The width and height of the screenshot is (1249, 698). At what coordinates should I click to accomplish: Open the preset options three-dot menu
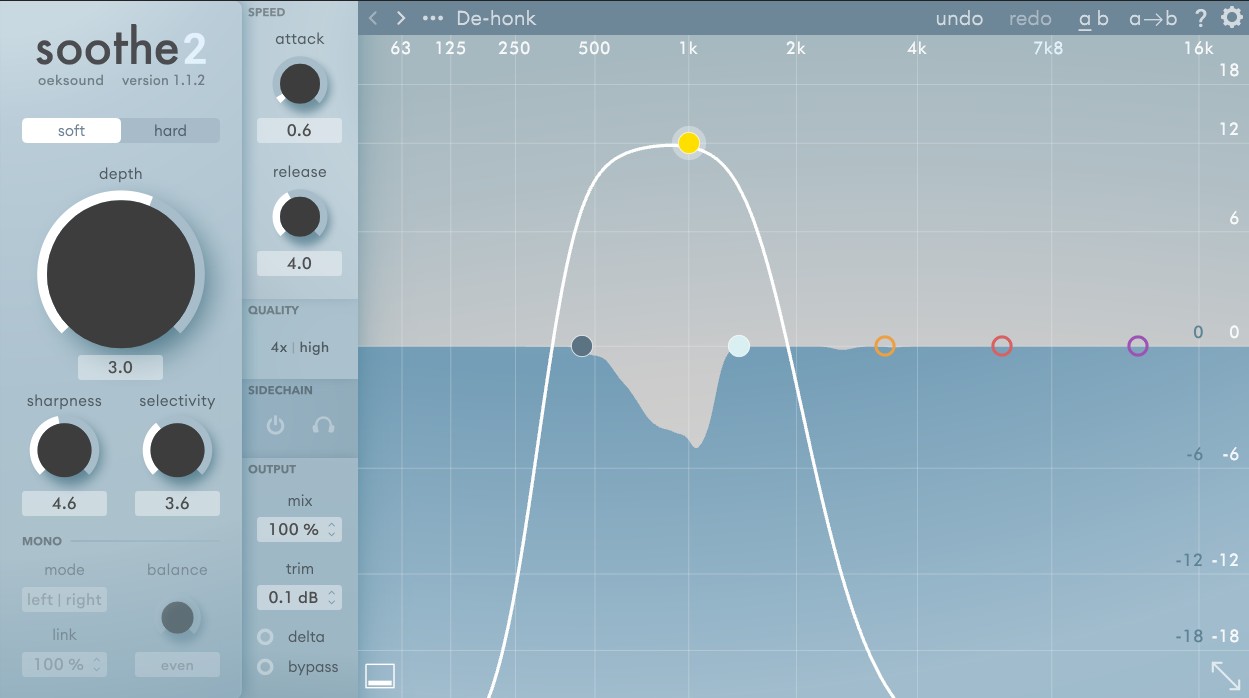432,18
